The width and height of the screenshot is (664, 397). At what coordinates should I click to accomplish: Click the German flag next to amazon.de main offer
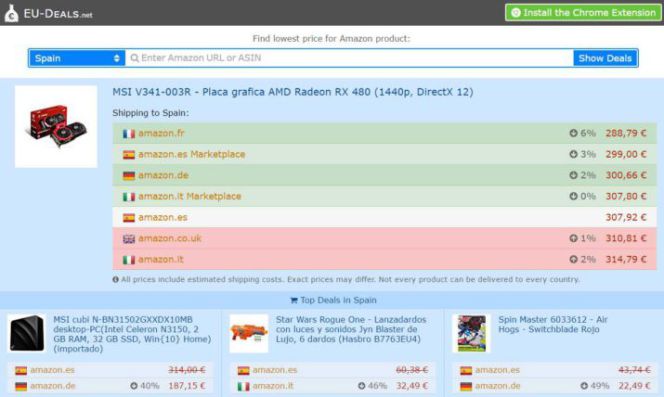coord(129,176)
